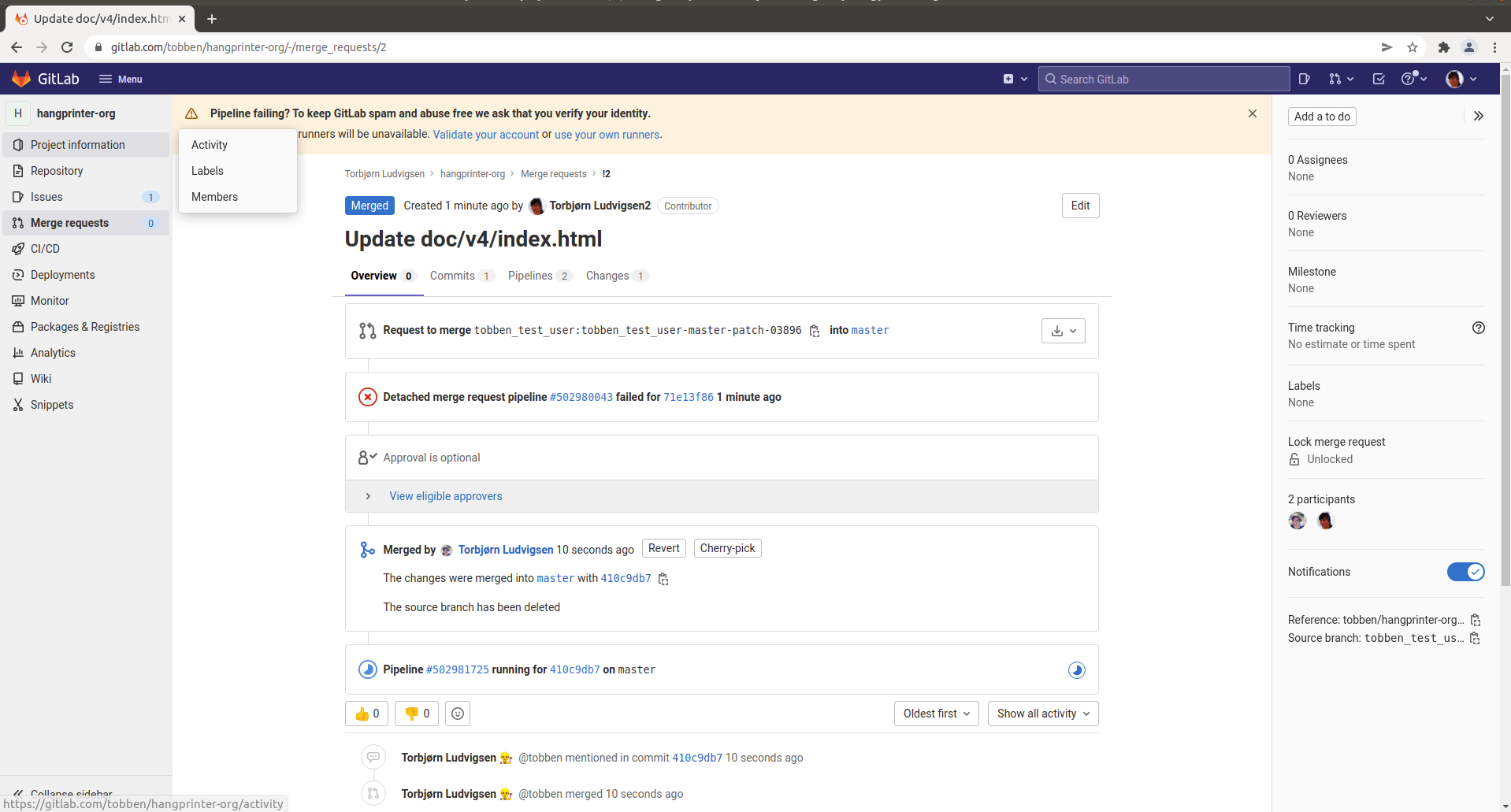
Task: Open the to-do list icon in the navbar
Action: [x=1379, y=79]
